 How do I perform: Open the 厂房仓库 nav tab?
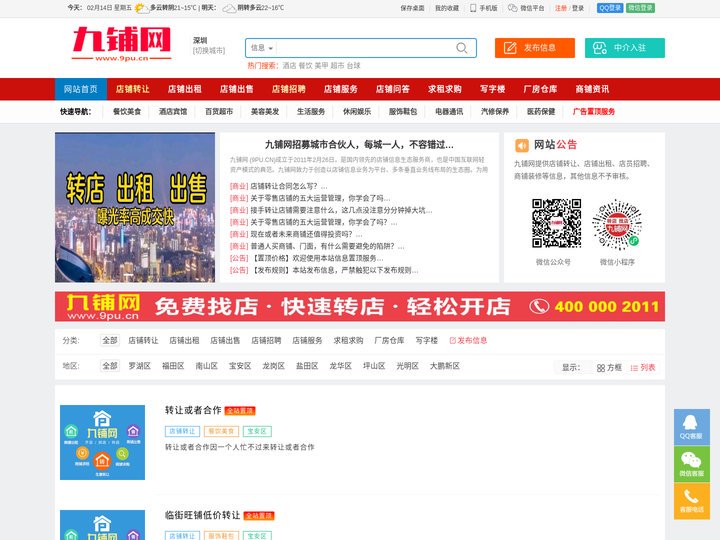click(540, 89)
